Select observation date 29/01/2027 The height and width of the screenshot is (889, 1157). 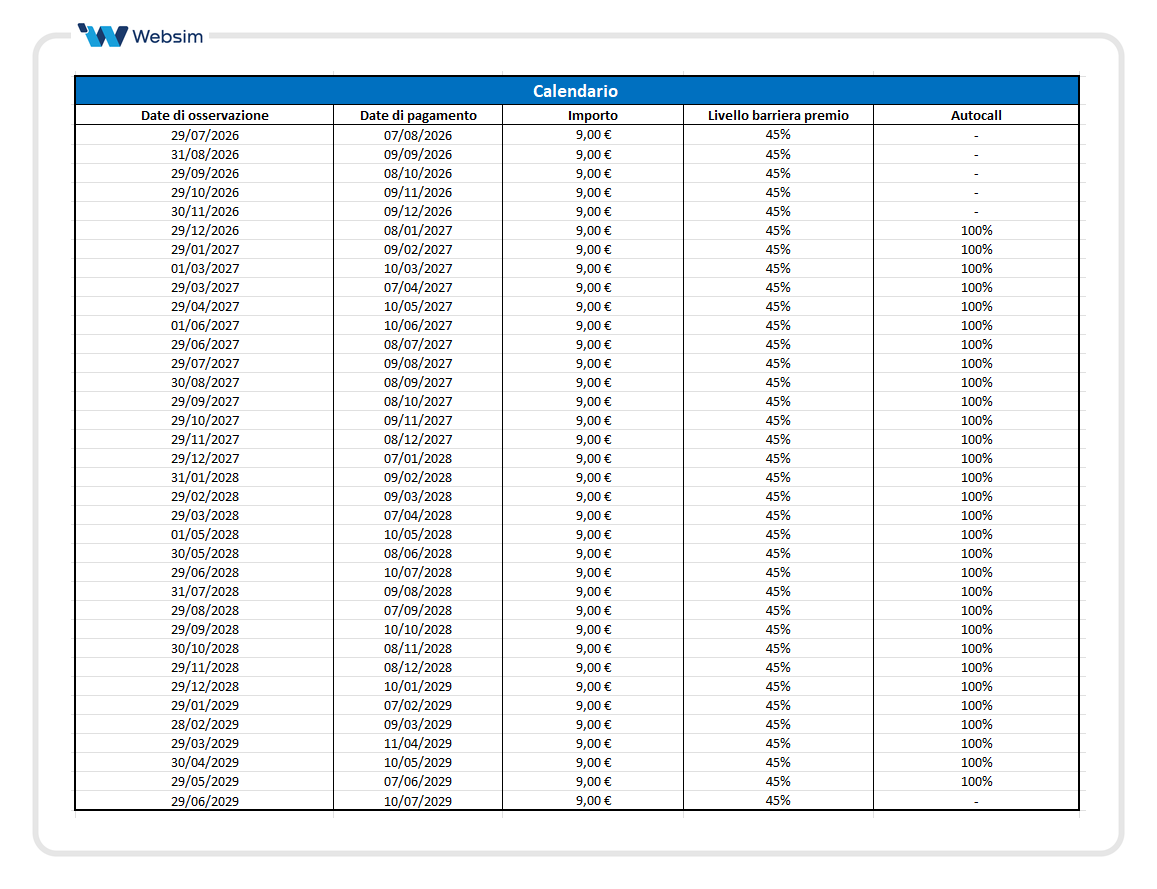[204, 249]
